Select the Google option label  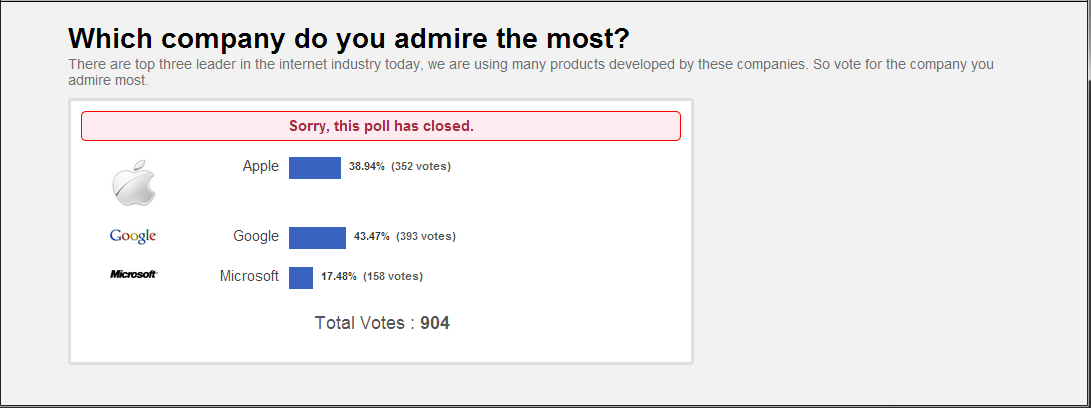pyautogui.click(x=256, y=236)
